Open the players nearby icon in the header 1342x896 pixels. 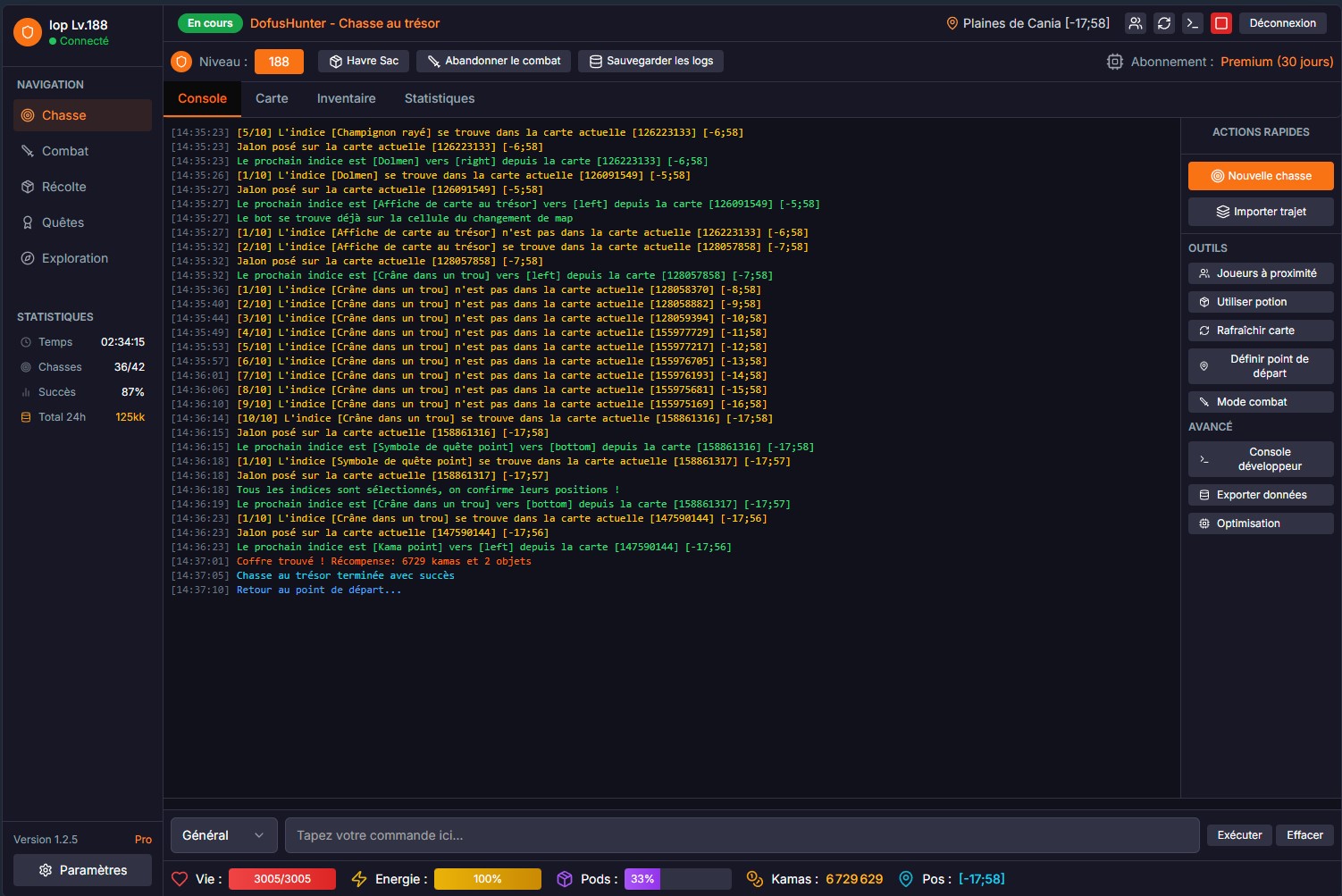coord(1135,23)
